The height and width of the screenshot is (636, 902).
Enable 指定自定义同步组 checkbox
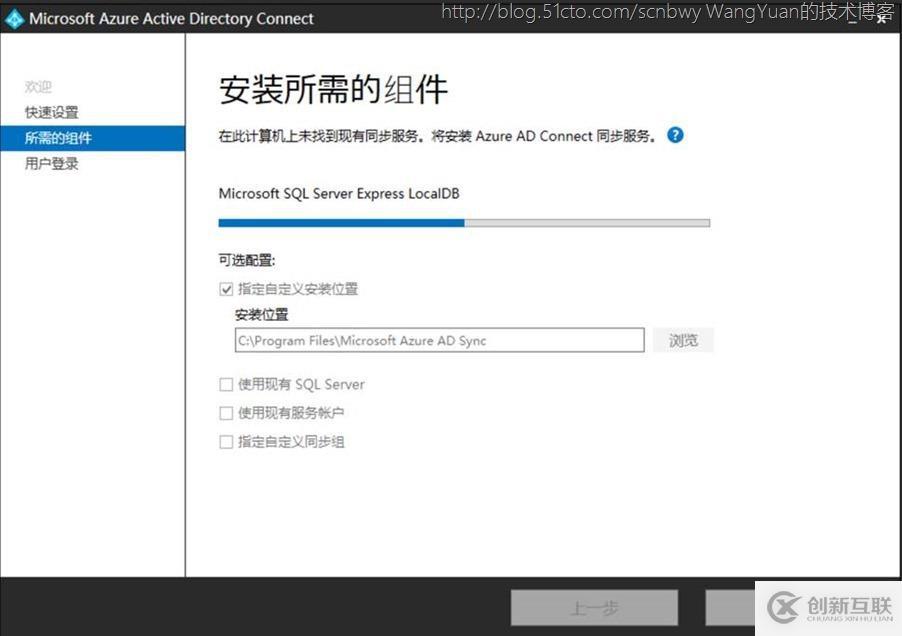click(226, 442)
